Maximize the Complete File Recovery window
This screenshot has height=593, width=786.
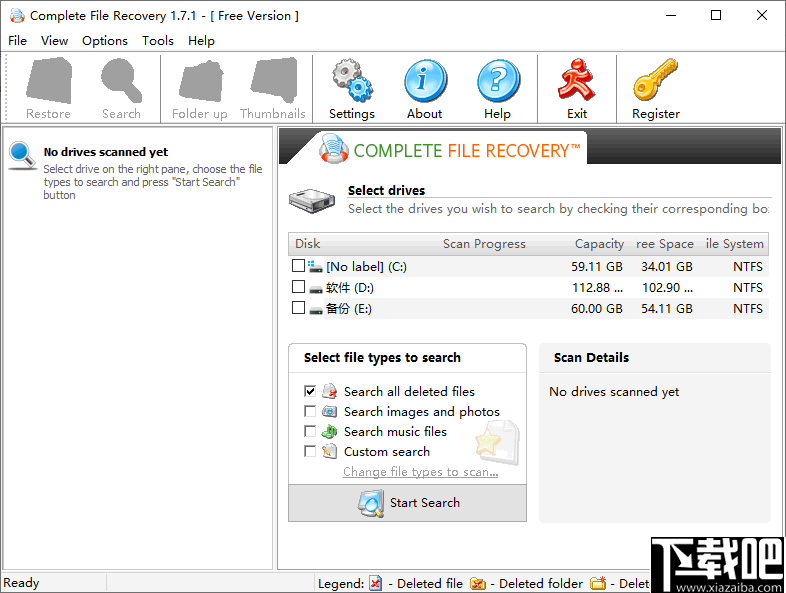pyautogui.click(x=716, y=16)
